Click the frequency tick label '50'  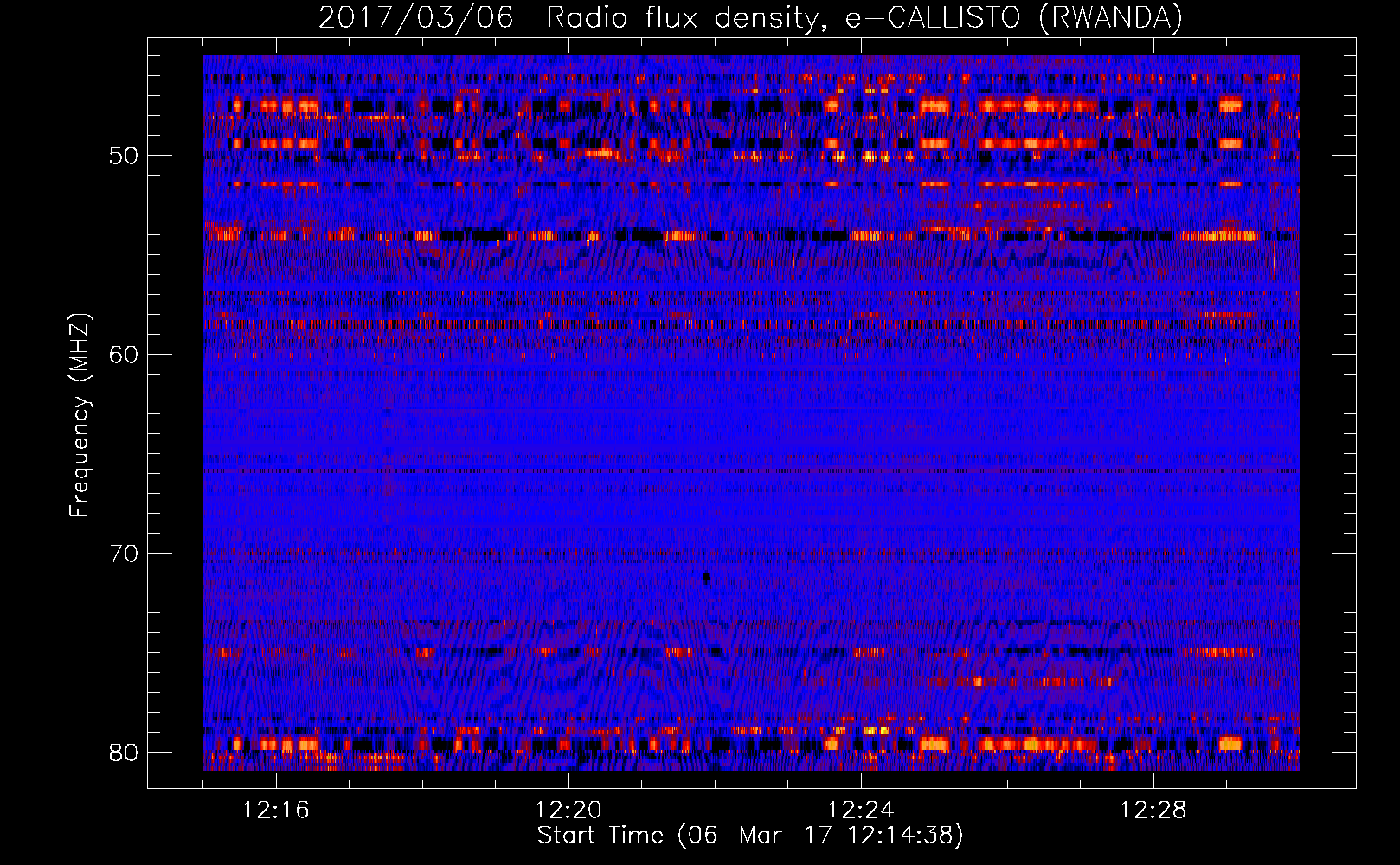[124, 157]
